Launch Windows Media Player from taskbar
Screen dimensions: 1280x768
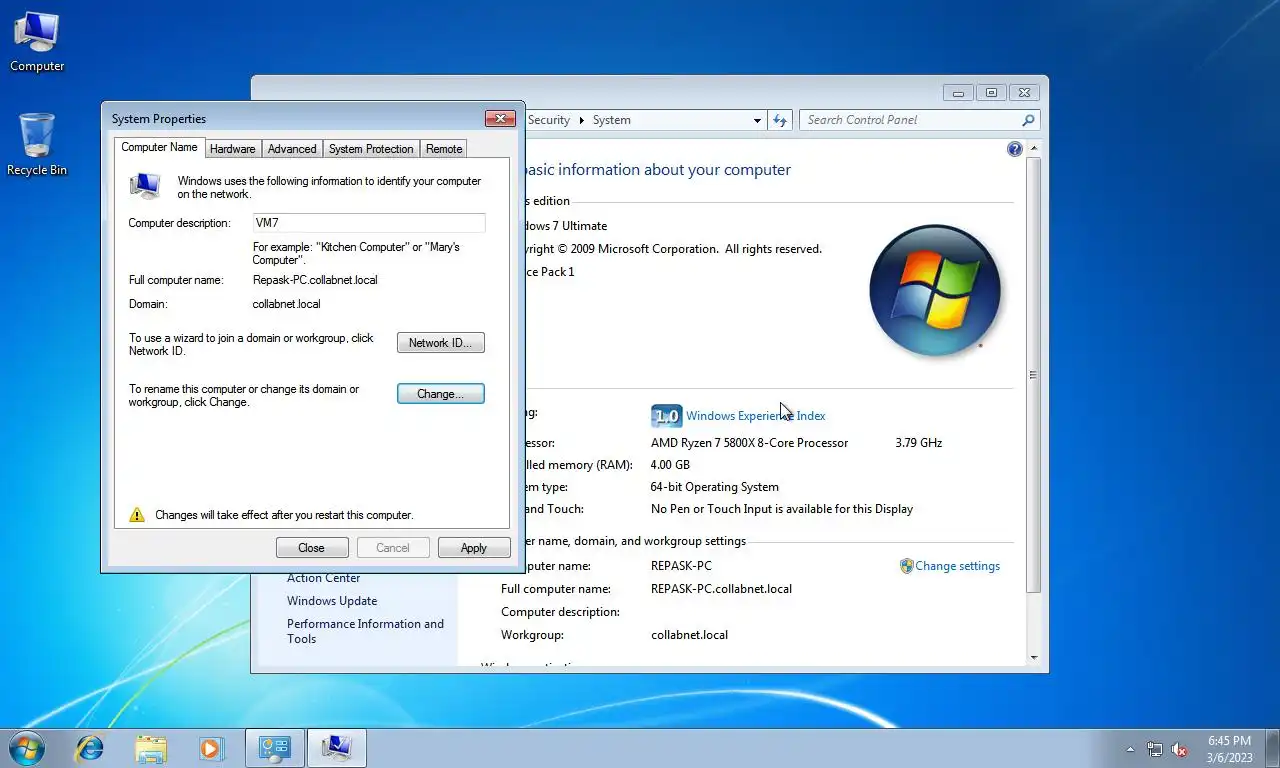pos(211,747)
